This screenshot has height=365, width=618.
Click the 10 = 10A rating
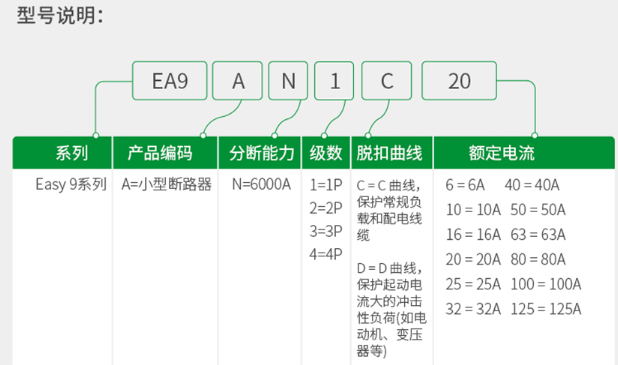pos(473,210)
